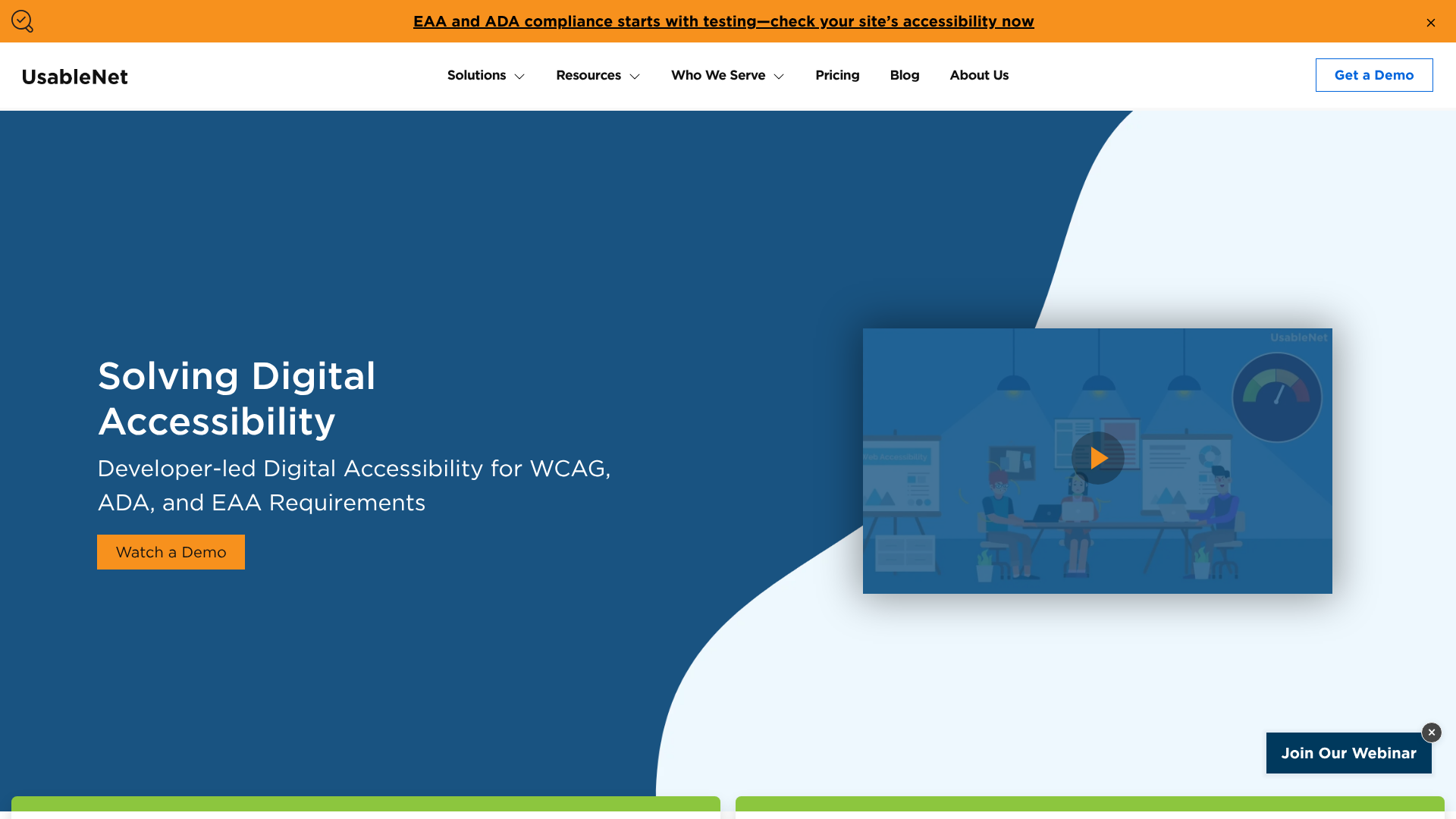The image size is (1456, 819).
Task: Open the About Us page
Action: coord(979,75)
